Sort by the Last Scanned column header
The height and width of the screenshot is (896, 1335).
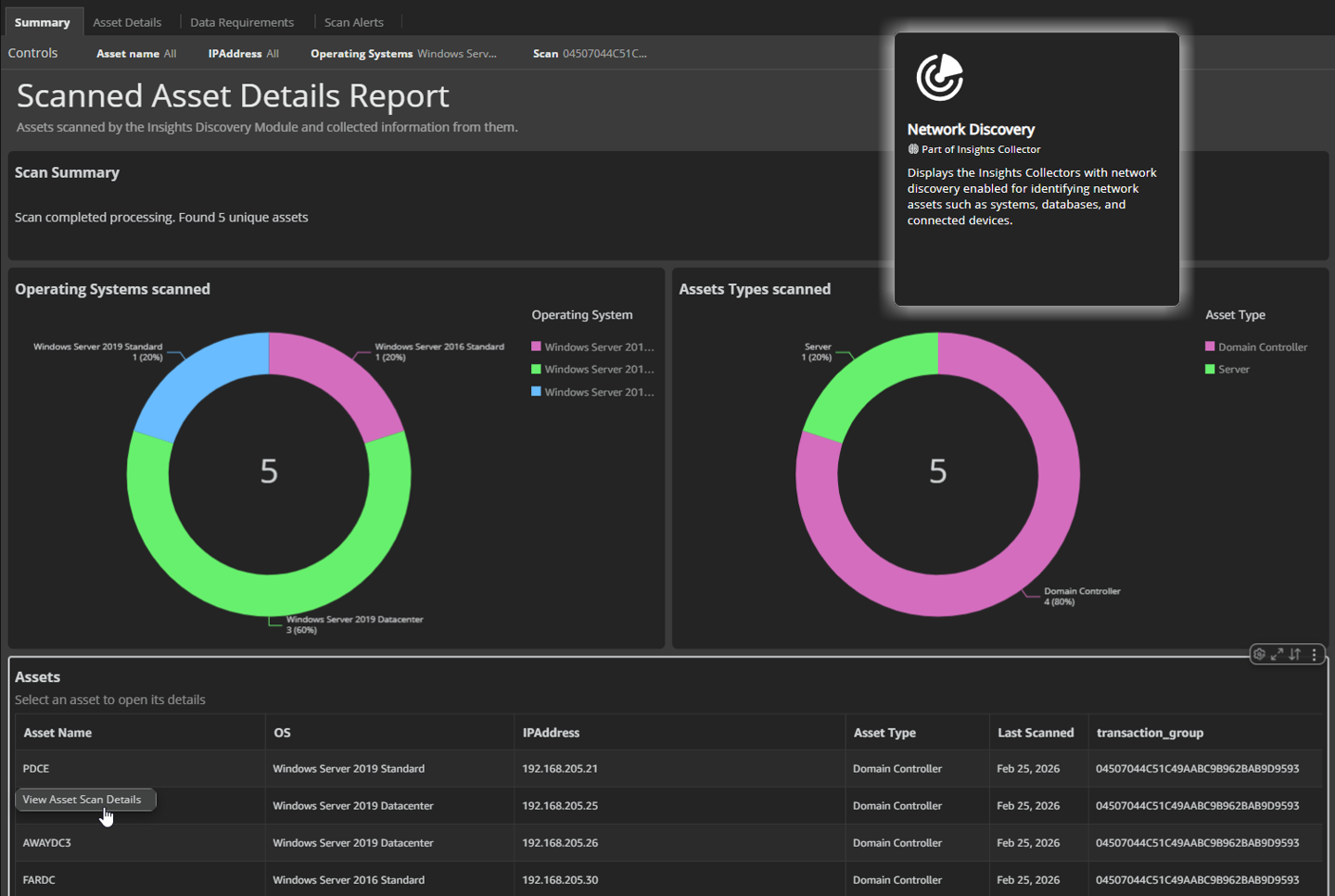point(1035,732)
